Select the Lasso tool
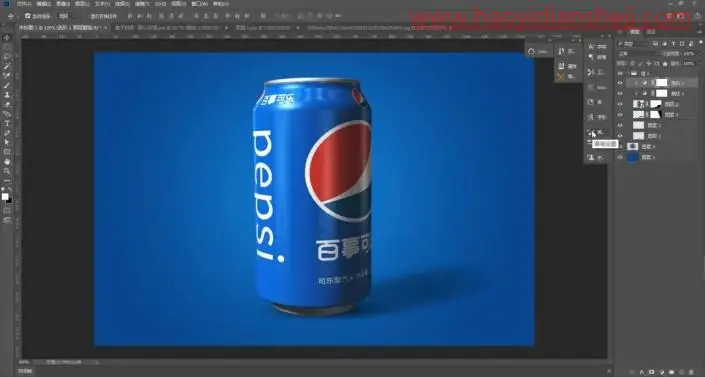The height and width of the screenshot is (377, 705). pyautogui.click(x=7, y=57)
